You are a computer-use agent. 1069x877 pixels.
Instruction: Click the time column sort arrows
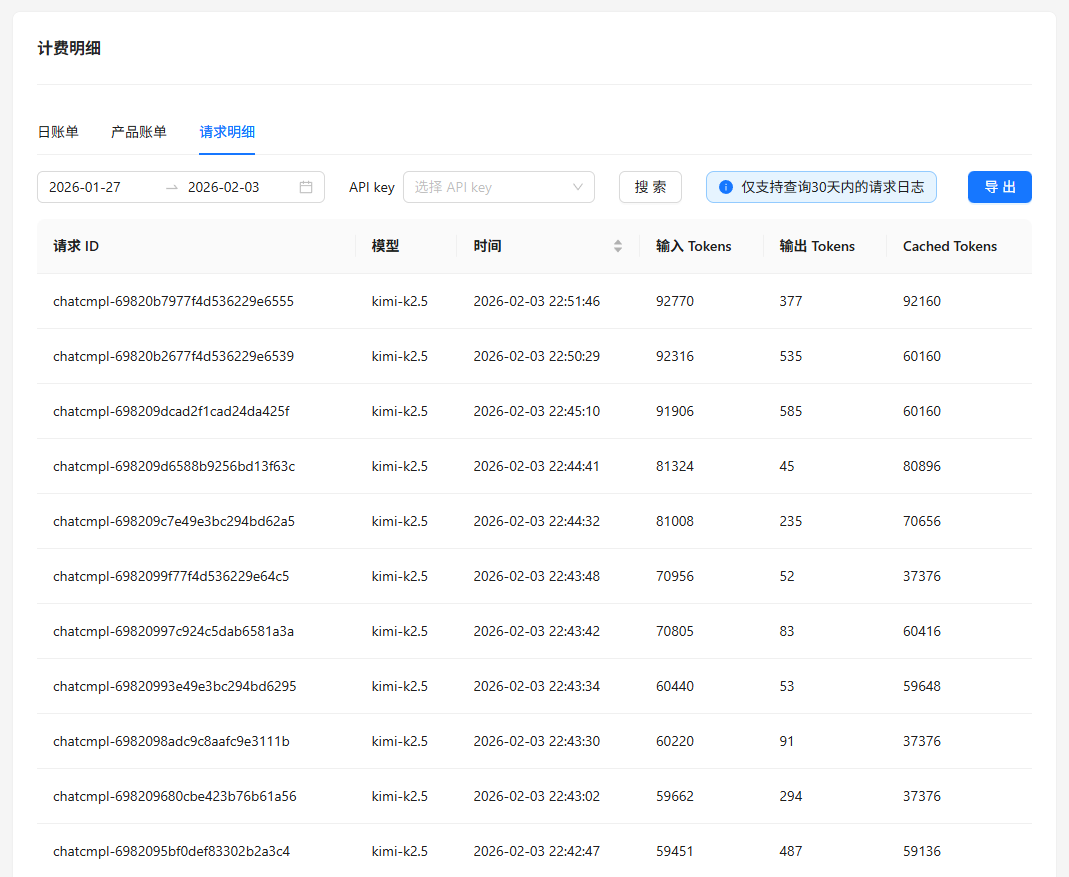point(618,246)
